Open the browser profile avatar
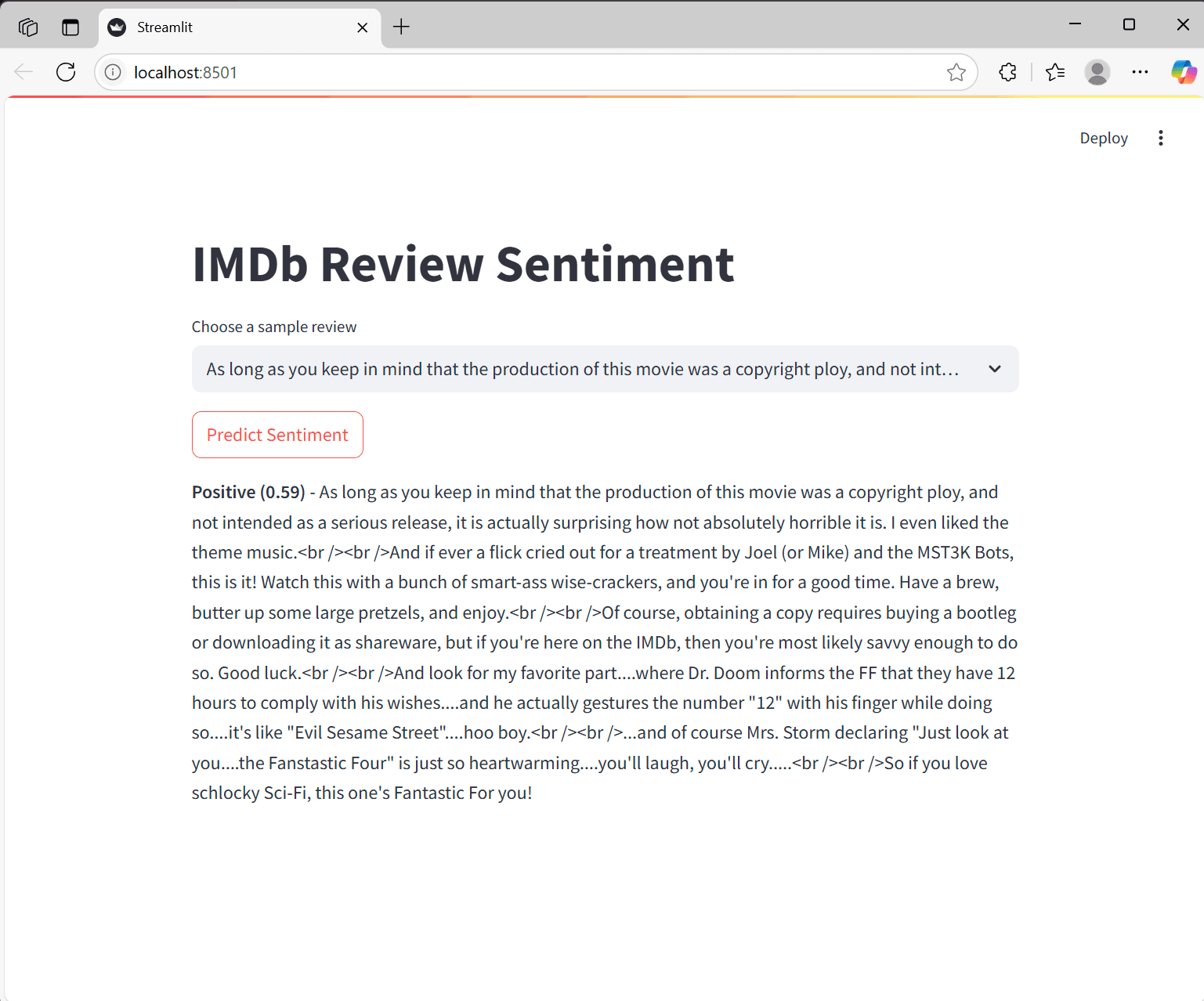1204x1001 pixels. pyautogui.click(x=1097, y=72)
